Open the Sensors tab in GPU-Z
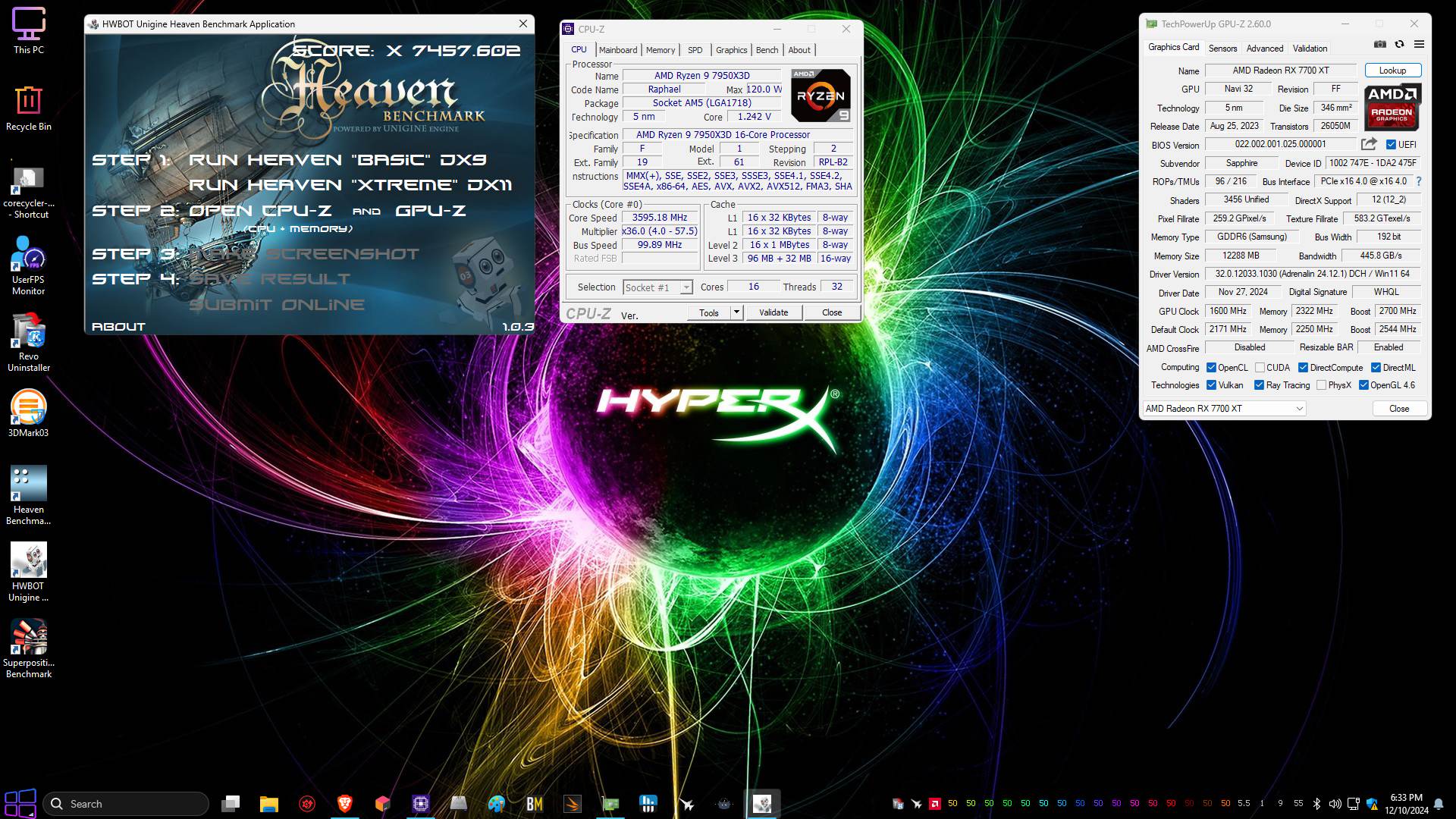This screenshot has height=819, width=1456. tap(1222, 48)
